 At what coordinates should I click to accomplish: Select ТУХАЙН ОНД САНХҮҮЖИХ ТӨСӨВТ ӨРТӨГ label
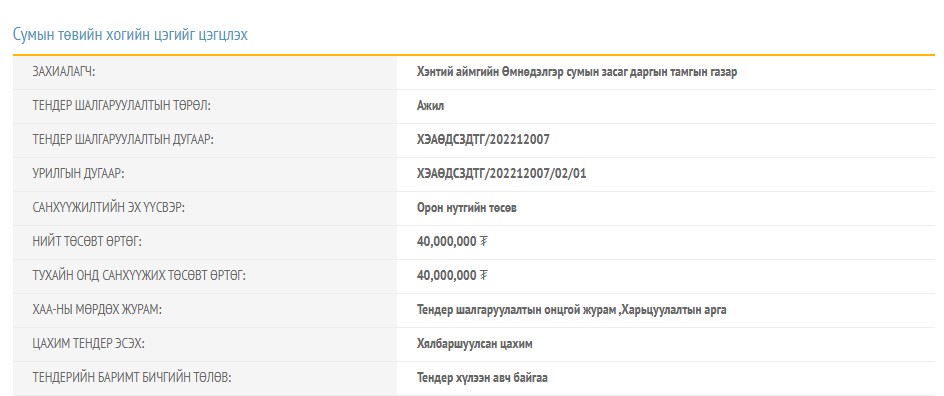point(139,276)
